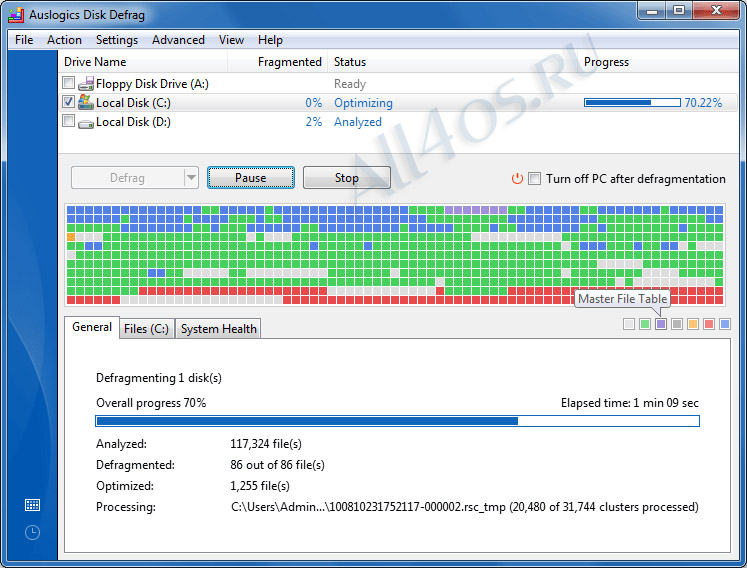Click the 70.22% progress percentage text
The width and height of the screenshot is (747, 568).
click(x=703, y=103)
